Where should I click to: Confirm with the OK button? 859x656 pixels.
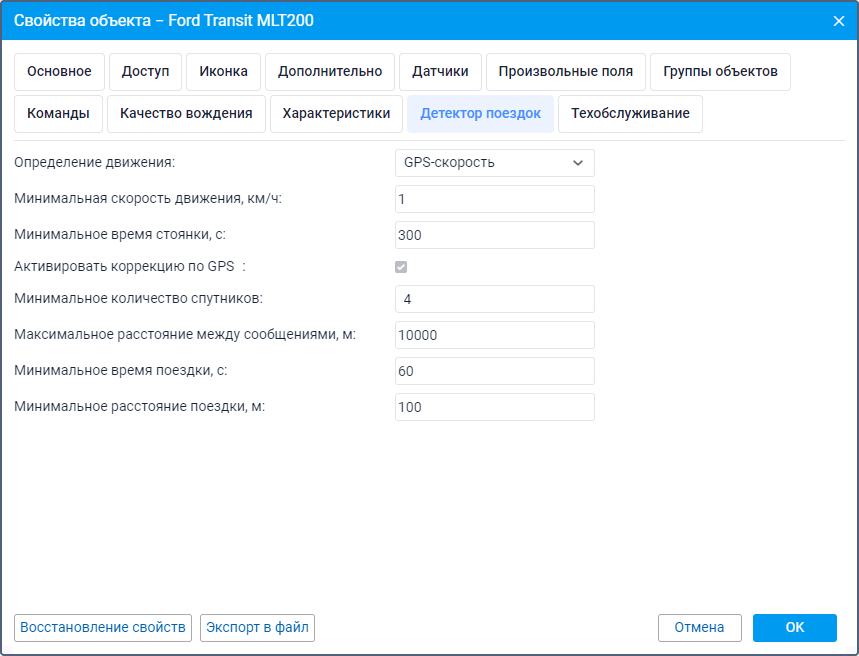click(794, 628)
